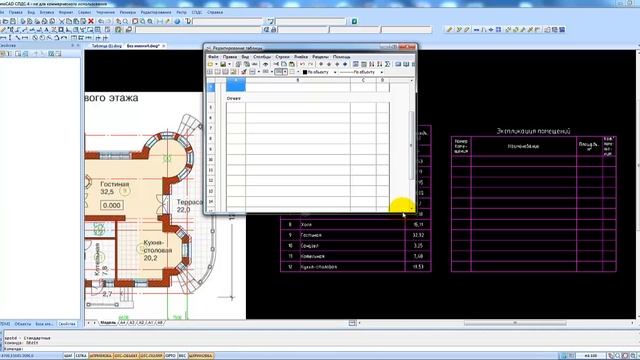
Task: Switch to Таблица (1).dwg document tab
Action: pos(107,46)
